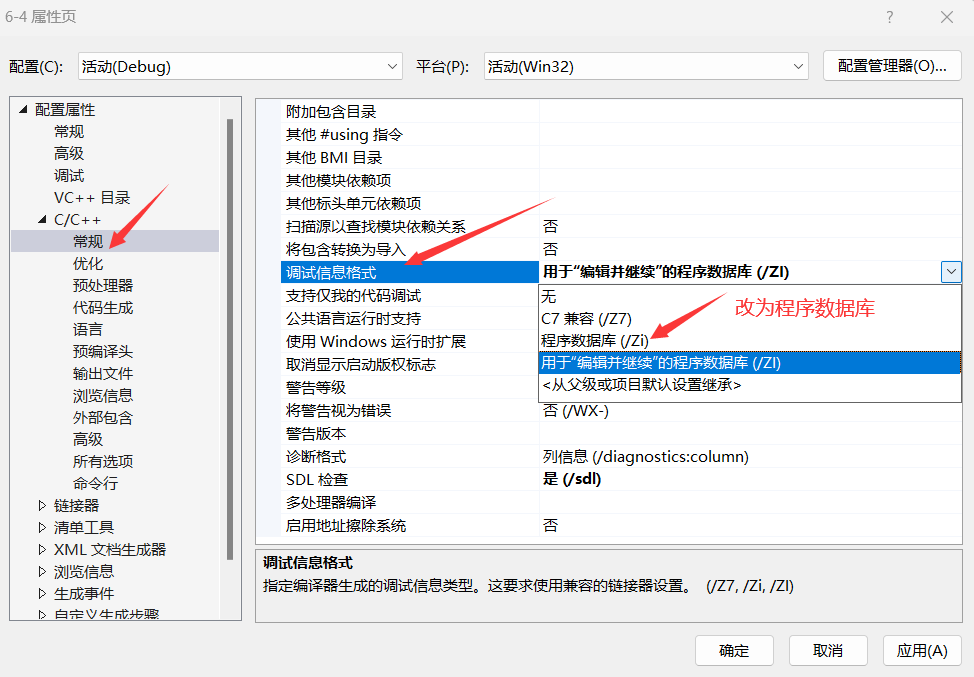Open the 调试信息格式 dropdown arrow

pos(951,271)
